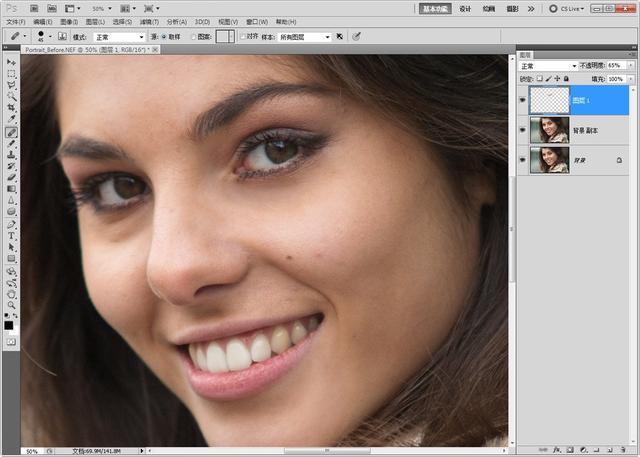The height and width of the screenshot is (457, 640).
Task: Hide the 背景 副本 layer
Action: [522, 130]
